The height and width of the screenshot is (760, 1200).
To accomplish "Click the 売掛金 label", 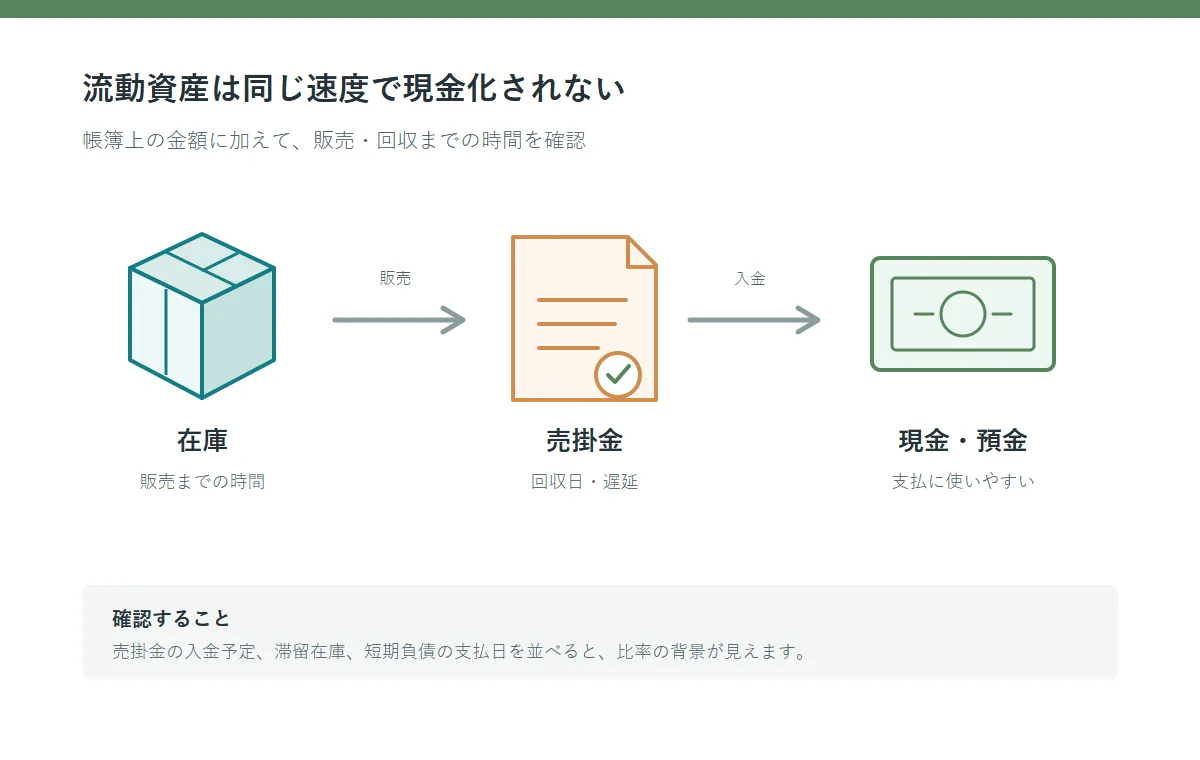I will pos(585,440).
